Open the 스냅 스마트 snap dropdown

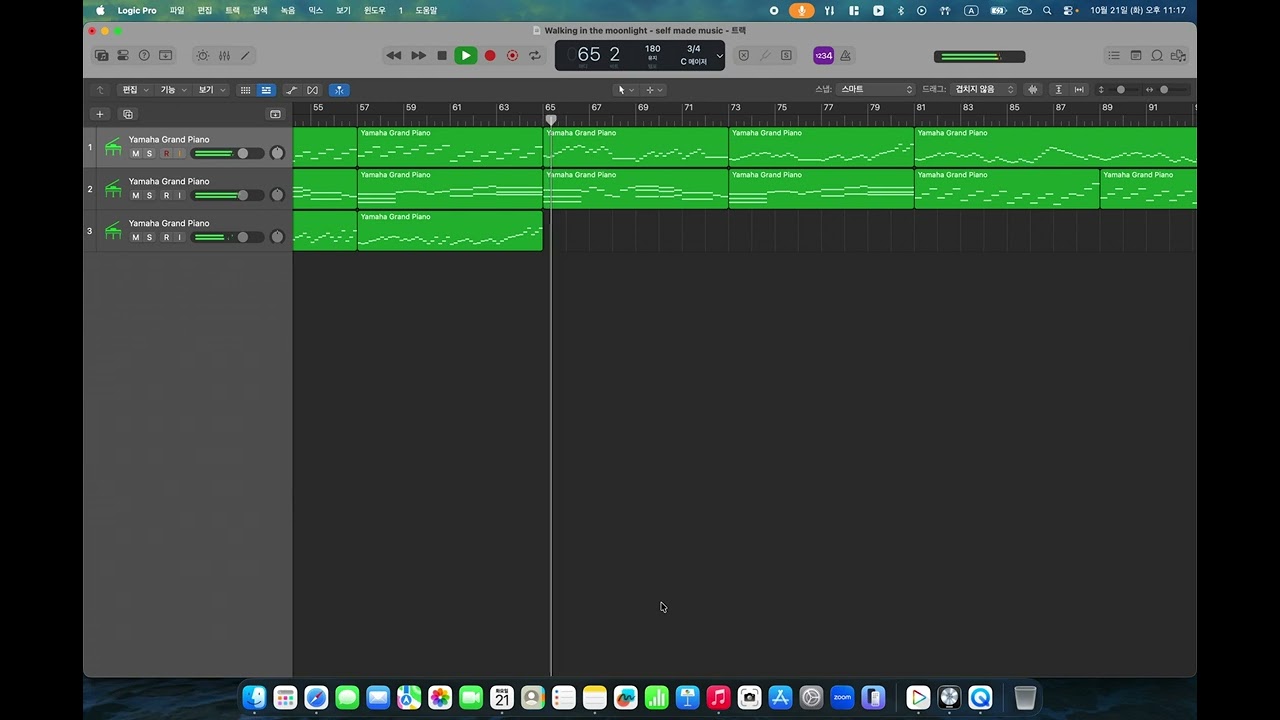click(x=876, y=90)
